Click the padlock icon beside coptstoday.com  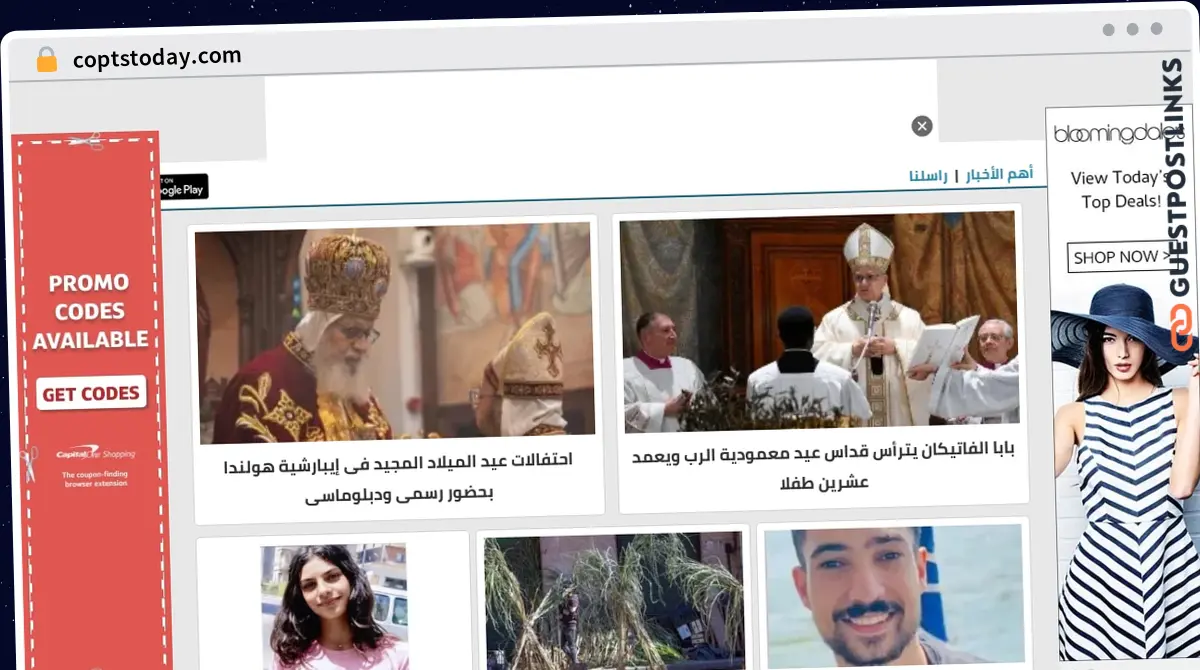pyautogui.click(x=46, y=60)
